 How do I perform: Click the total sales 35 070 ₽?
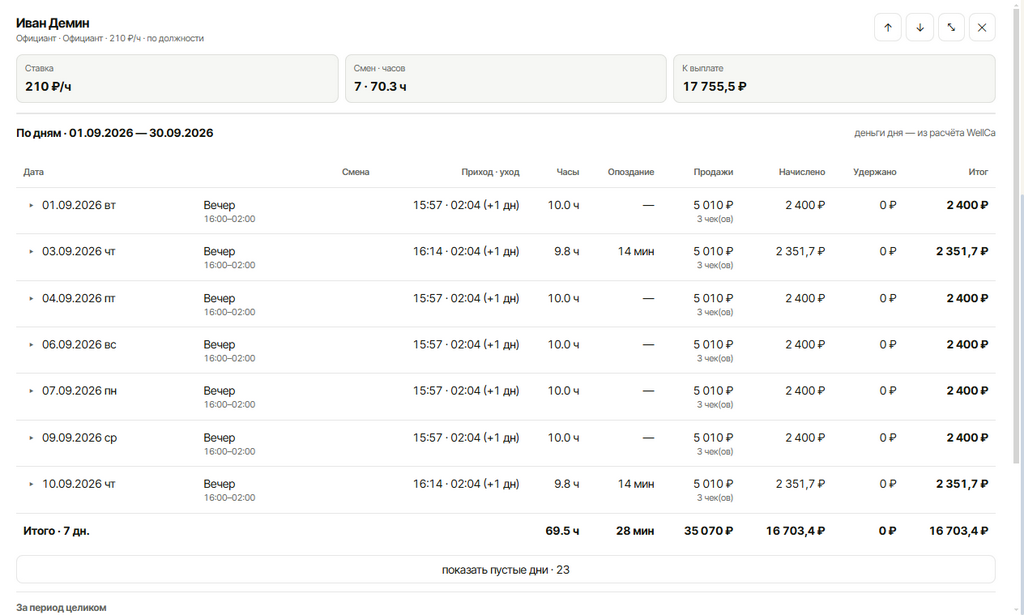coord(709,531)
